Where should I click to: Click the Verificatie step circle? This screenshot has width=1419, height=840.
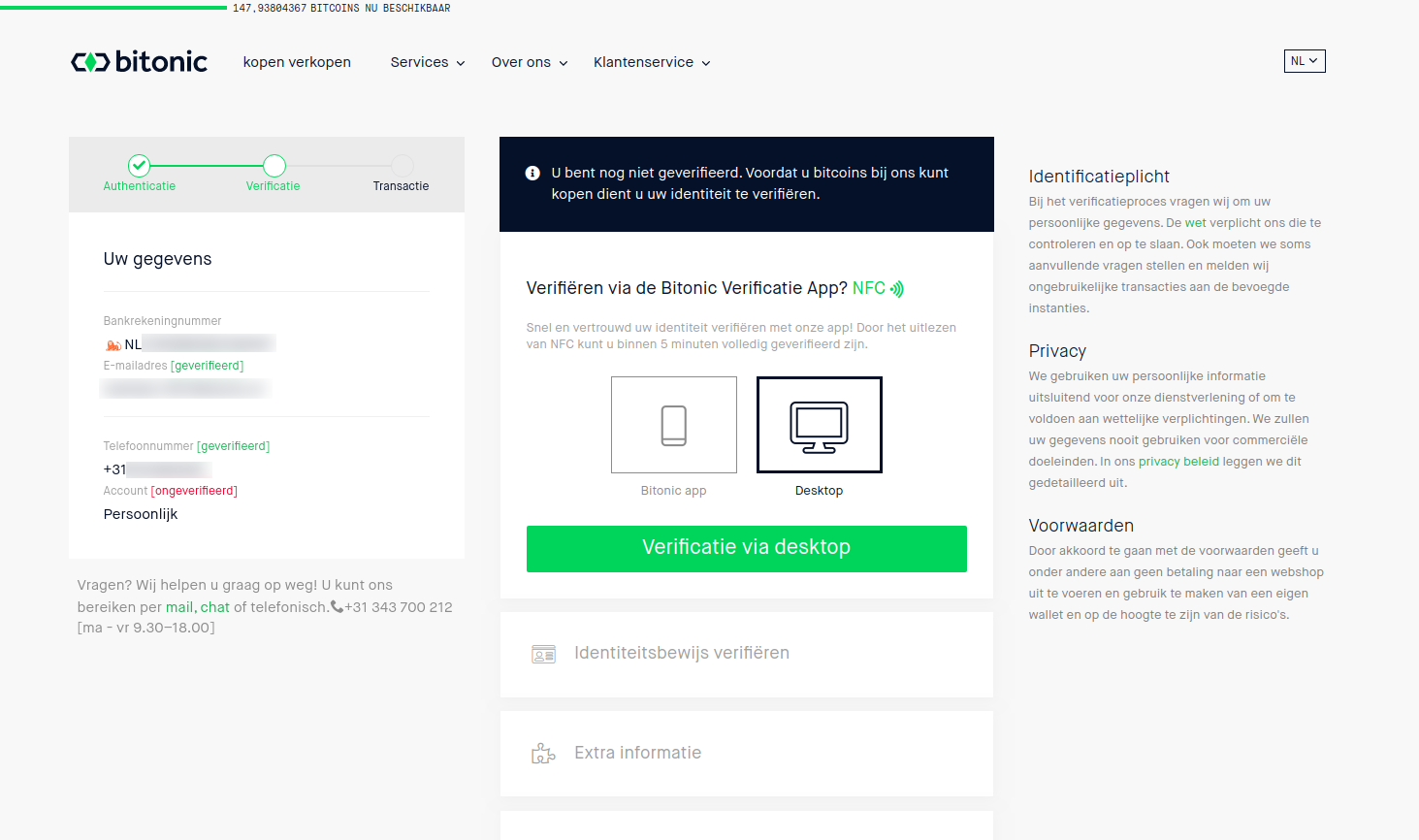274,166
